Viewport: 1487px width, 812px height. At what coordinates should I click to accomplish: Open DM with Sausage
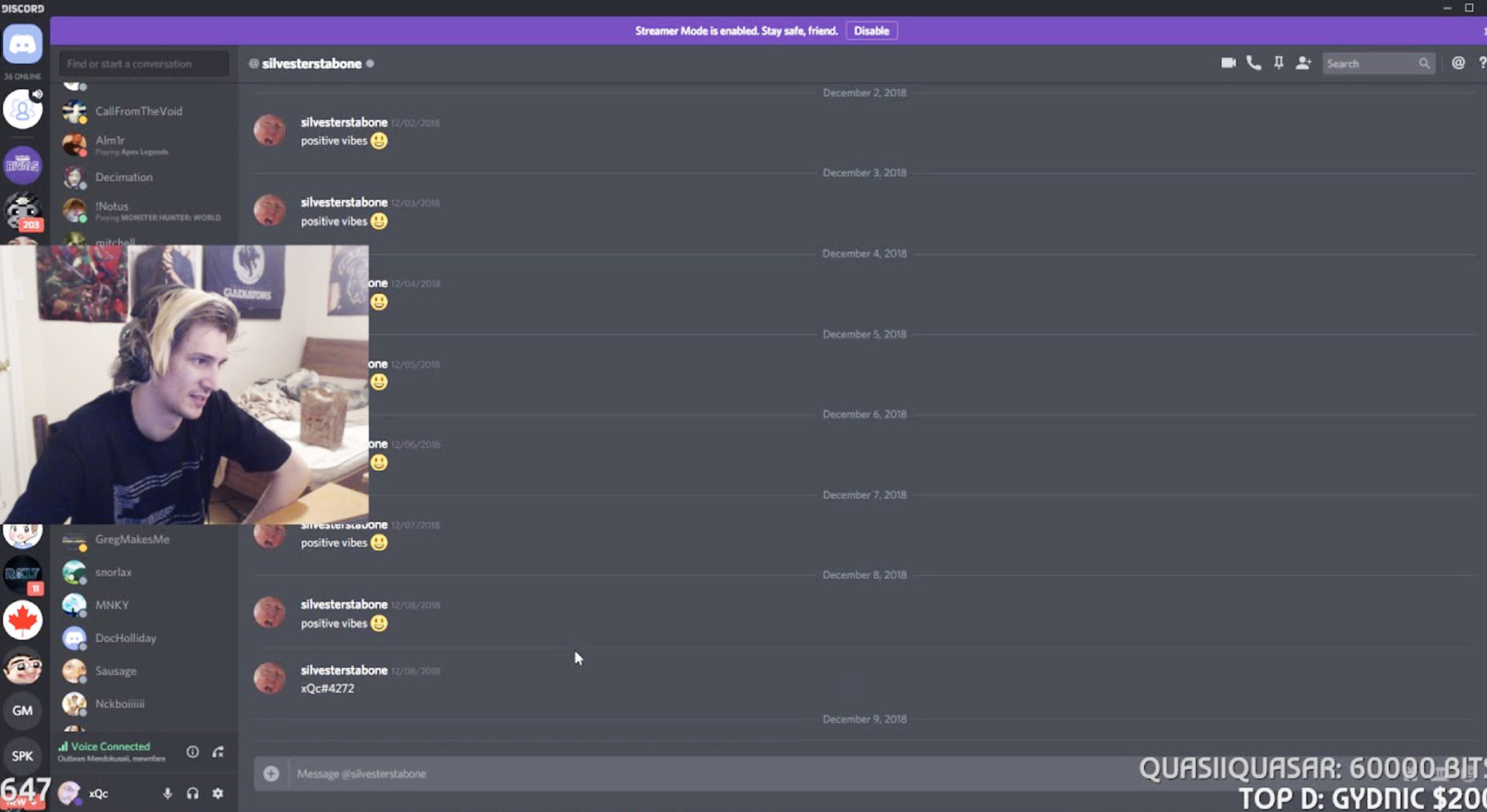click(x=146, y=671)
